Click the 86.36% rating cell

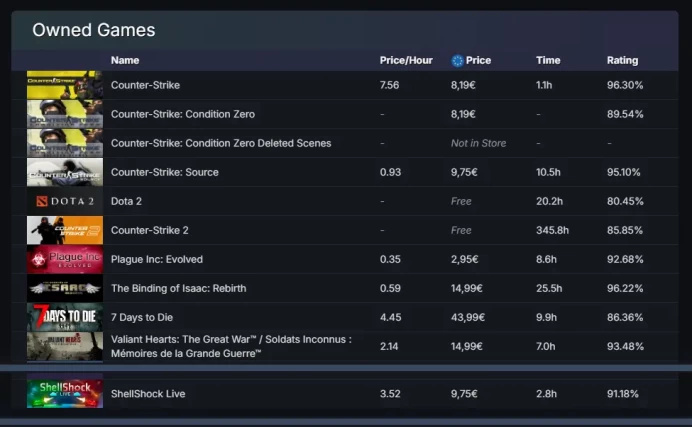pyautogui.click(x=625, y=318)
